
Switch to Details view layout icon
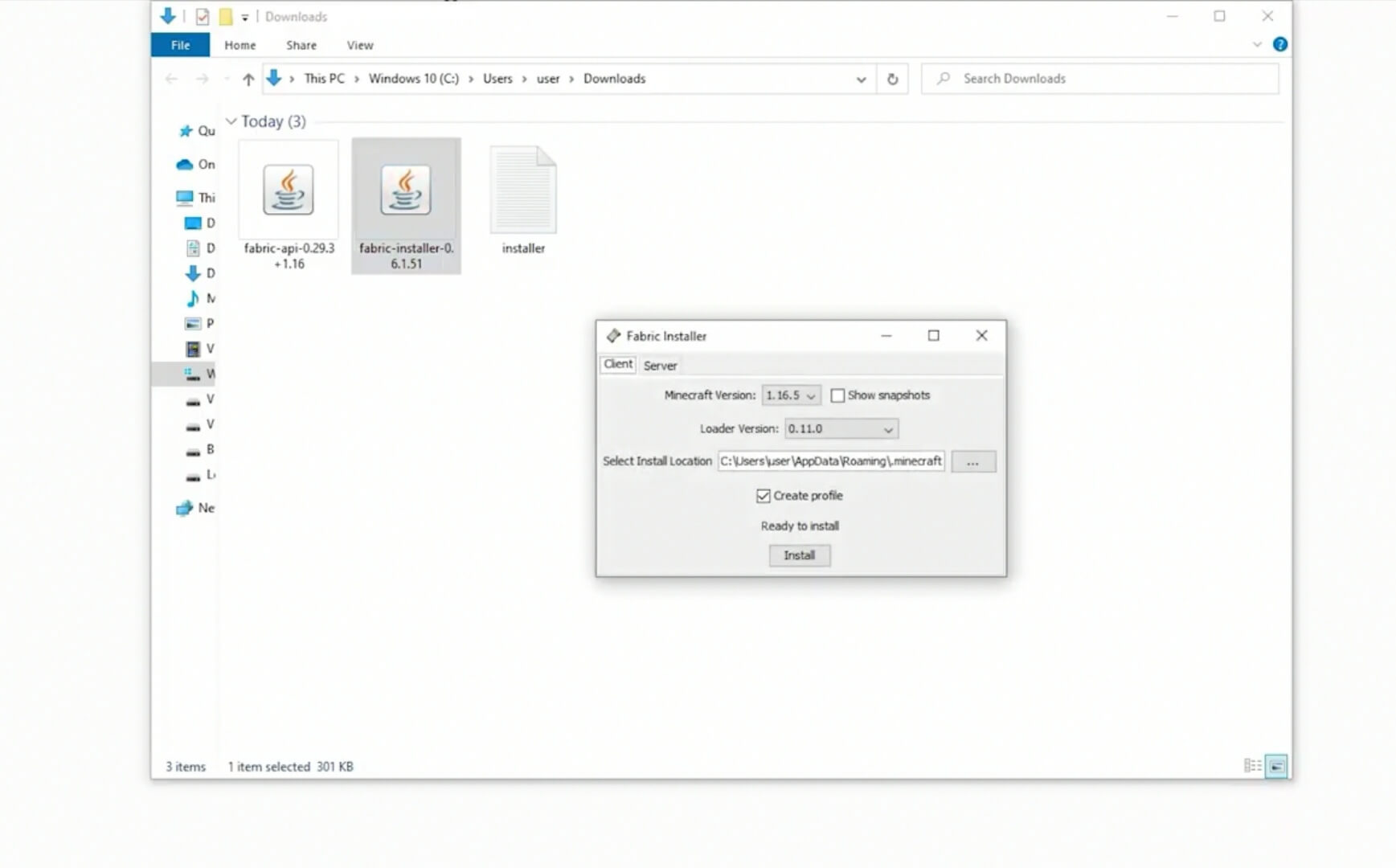(1252, 766)
